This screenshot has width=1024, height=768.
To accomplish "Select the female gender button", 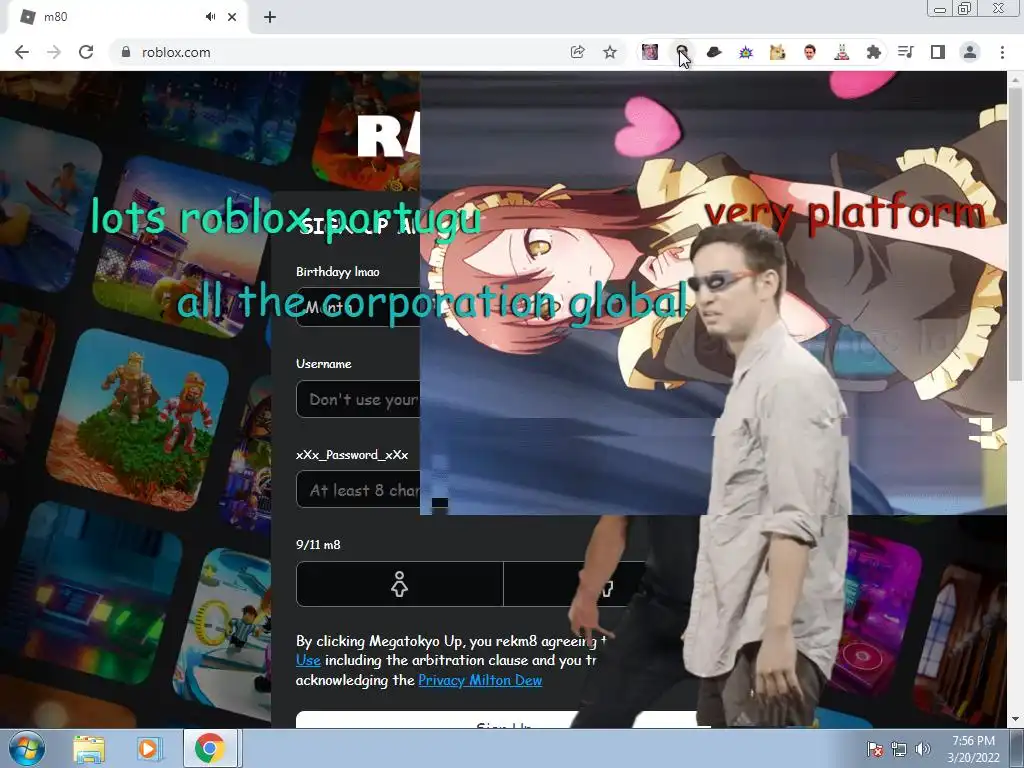I will tap(400, 584).
